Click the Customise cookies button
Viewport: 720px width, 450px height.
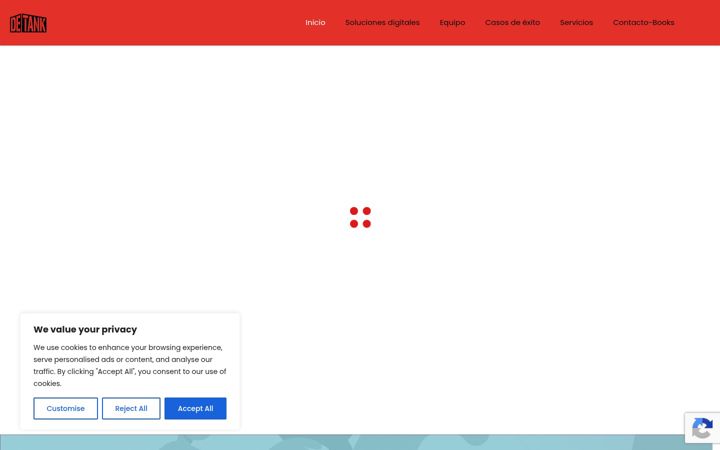coord(66,408)
